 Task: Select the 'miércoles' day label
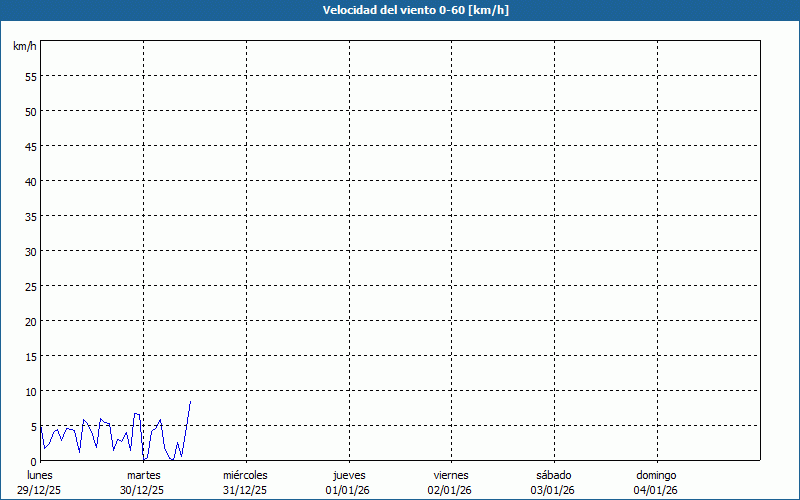coord(245,475)
